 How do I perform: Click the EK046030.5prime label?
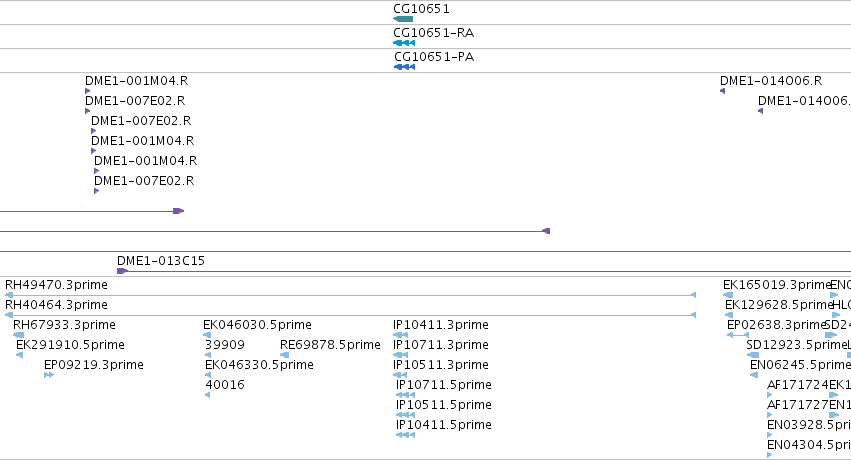point(257,325)
